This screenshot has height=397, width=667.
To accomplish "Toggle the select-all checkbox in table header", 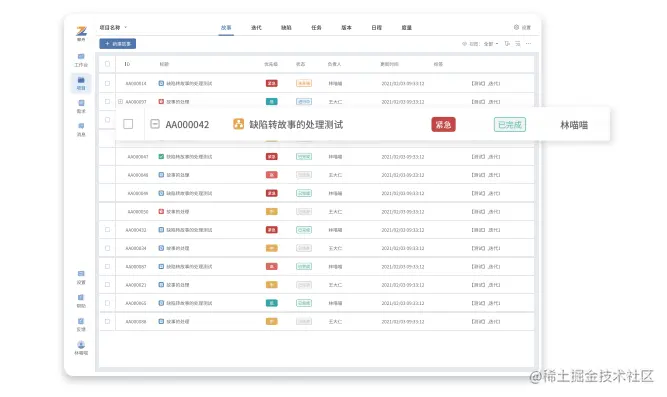I will [x=107, y=64].
